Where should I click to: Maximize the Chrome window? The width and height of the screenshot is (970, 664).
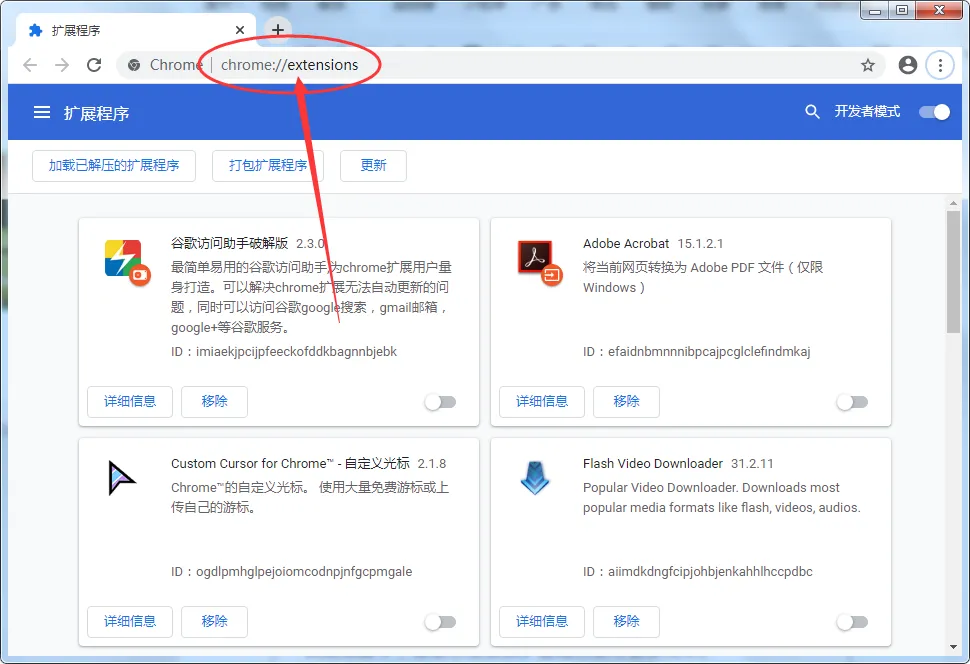click(902, 10)
